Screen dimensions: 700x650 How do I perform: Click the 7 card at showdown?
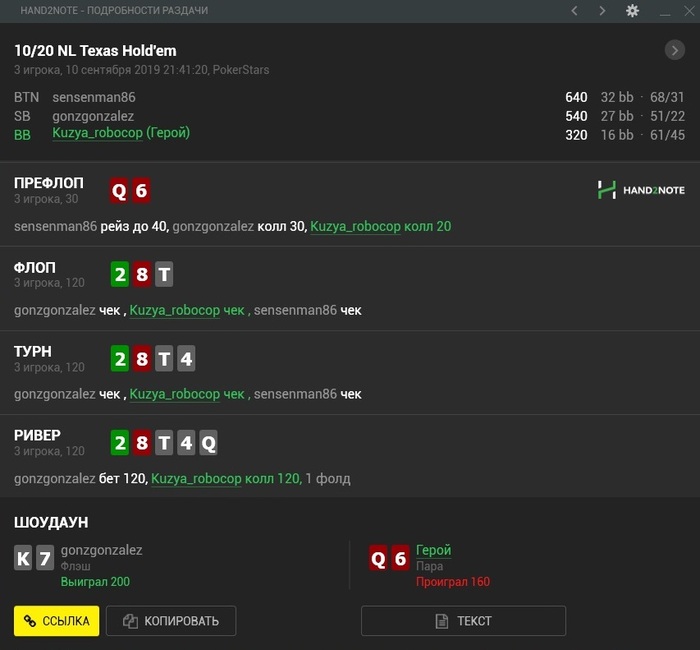[45, 558]
